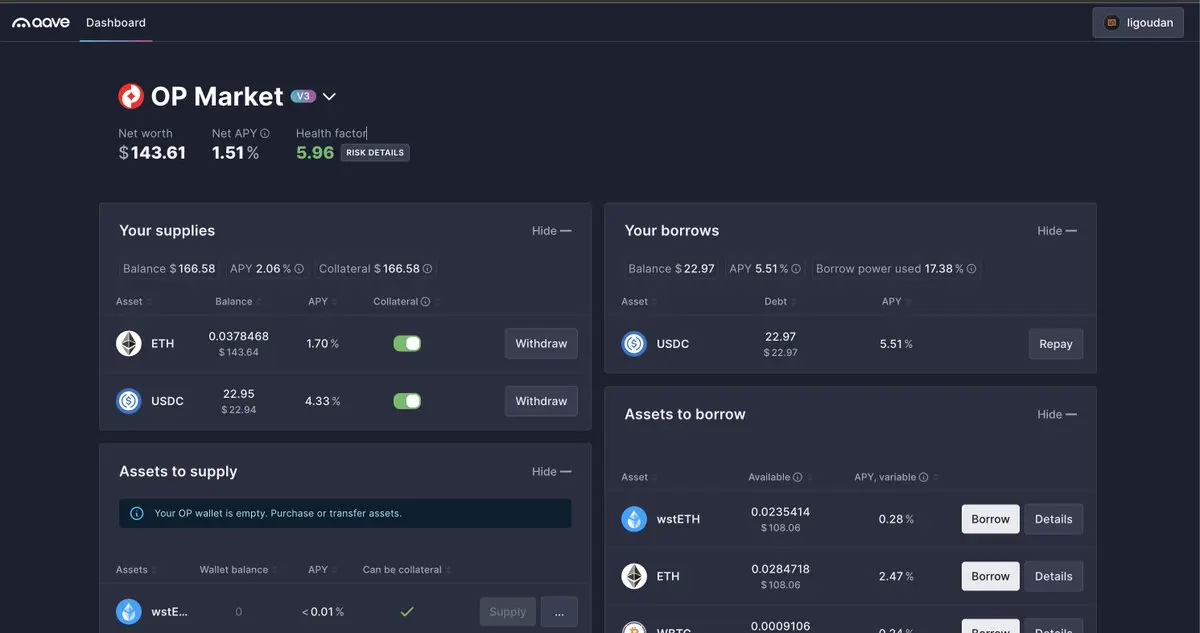Open the OP Market selector chevron
The width and height of the screenshot is (1200, 633).
[329, 97]
